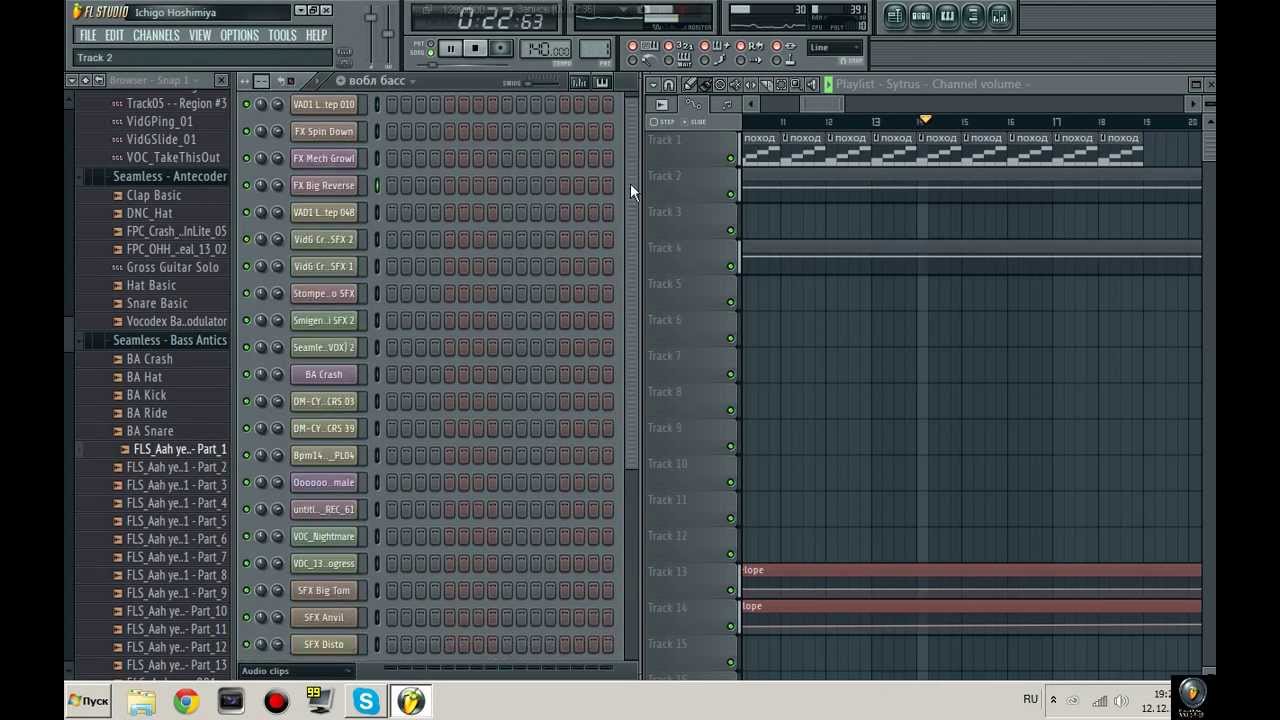
Task: Select the paint brush tool in Playlist
Action: pyautogui.click(x=704, y=84)
